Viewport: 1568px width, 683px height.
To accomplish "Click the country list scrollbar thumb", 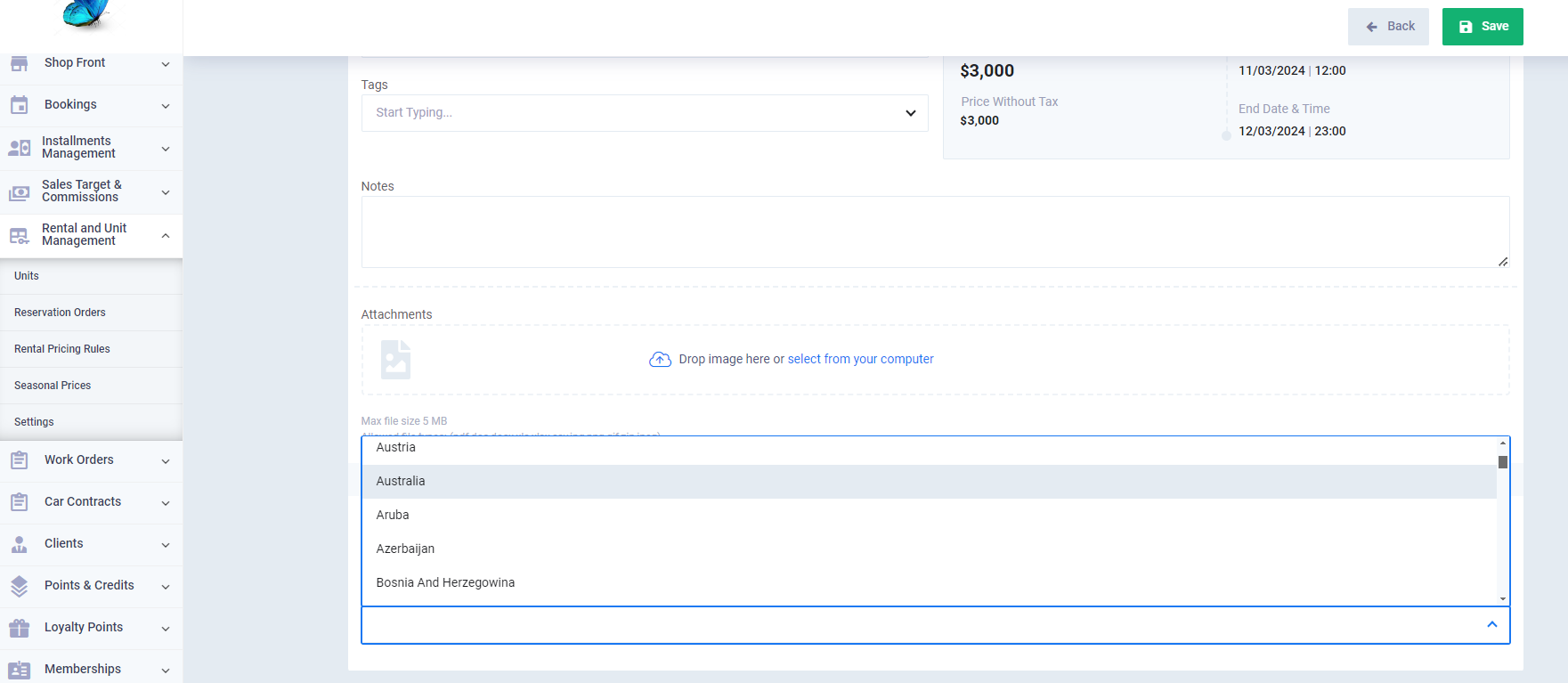I will pos(1503,462).
